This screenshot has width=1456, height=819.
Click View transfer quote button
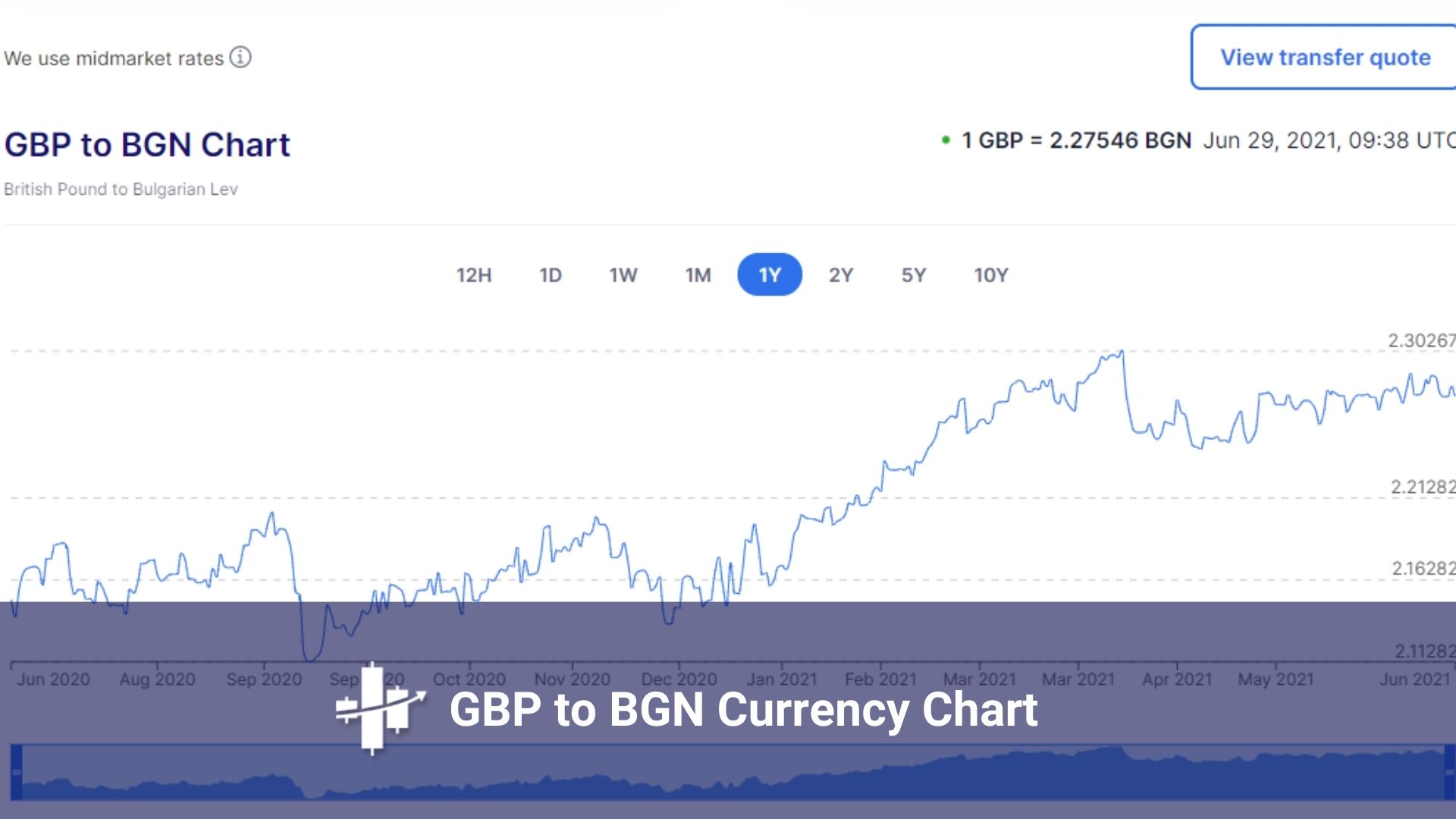(x=1324, y=58)
